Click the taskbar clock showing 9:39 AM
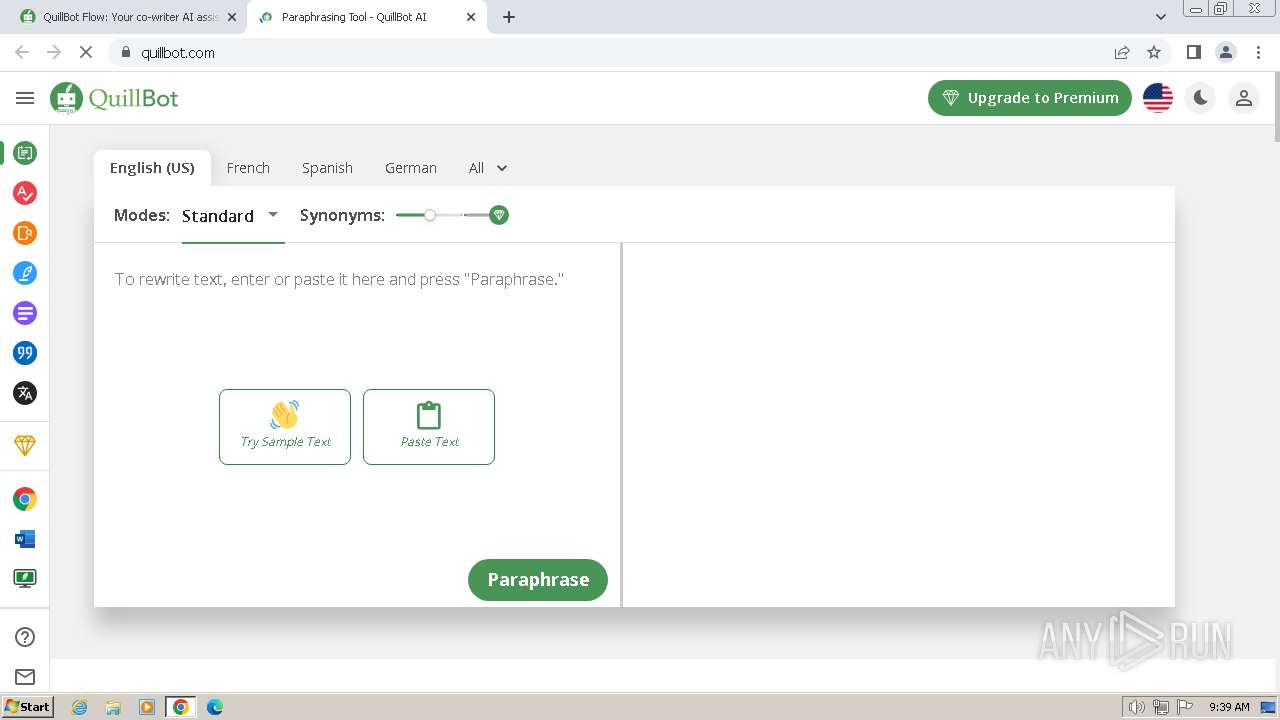 1229,707
